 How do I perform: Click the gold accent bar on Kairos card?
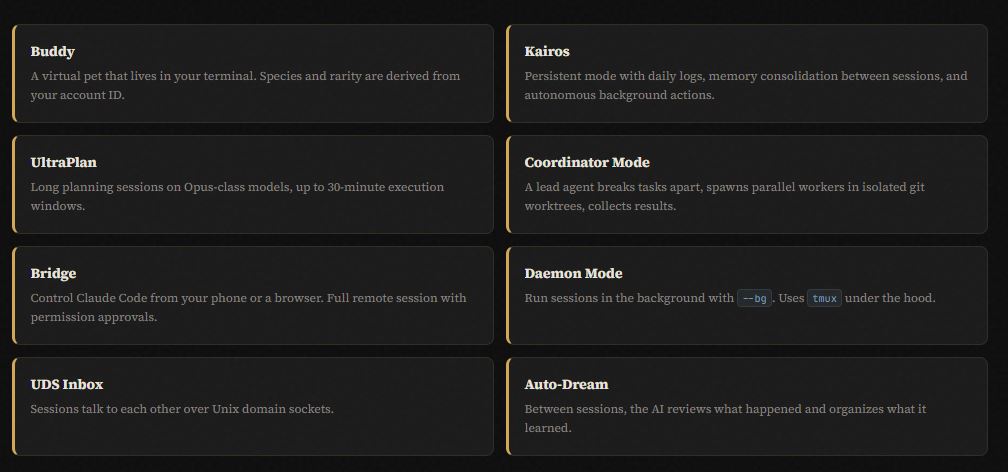[508, 73]
